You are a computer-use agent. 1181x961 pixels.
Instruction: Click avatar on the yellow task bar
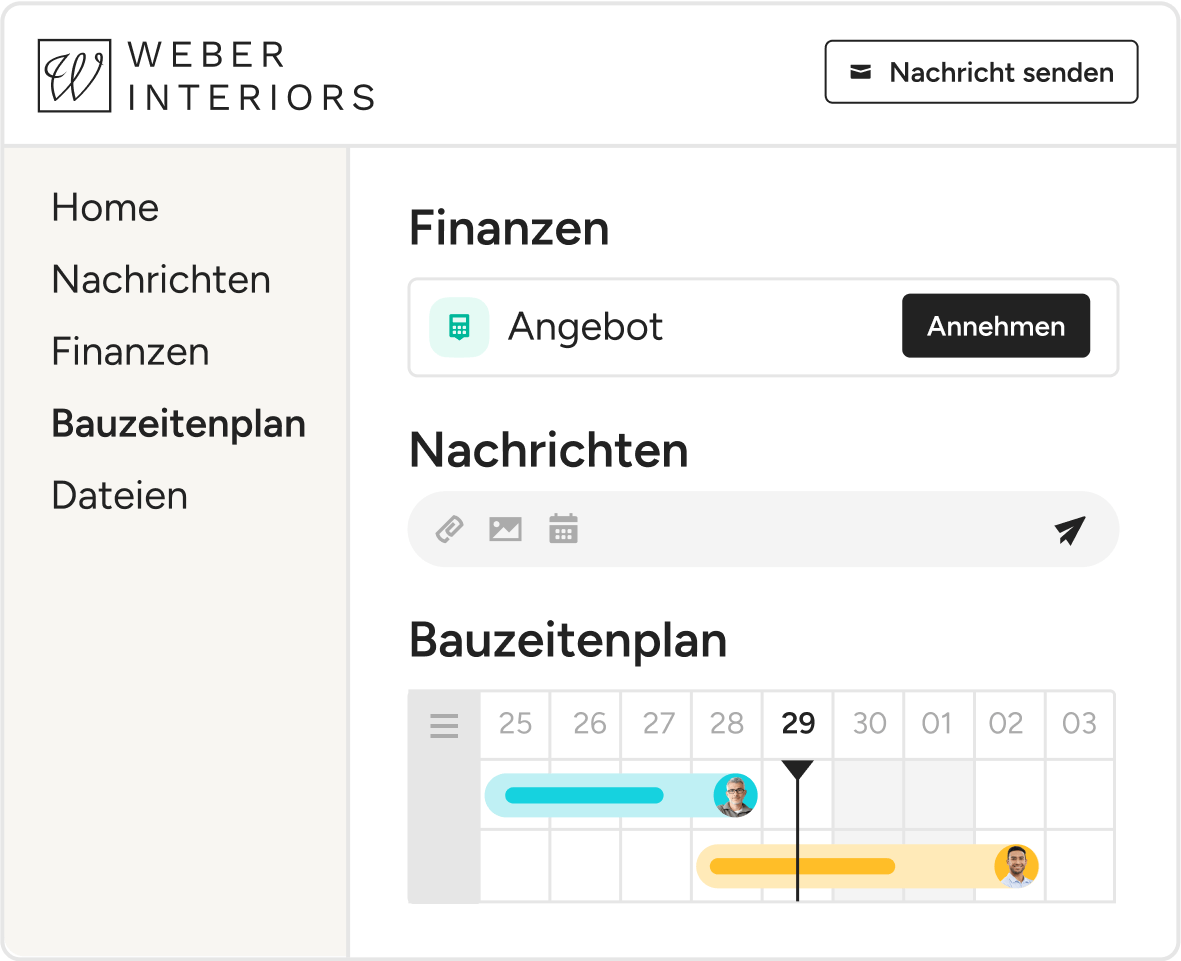(1017, 866)
